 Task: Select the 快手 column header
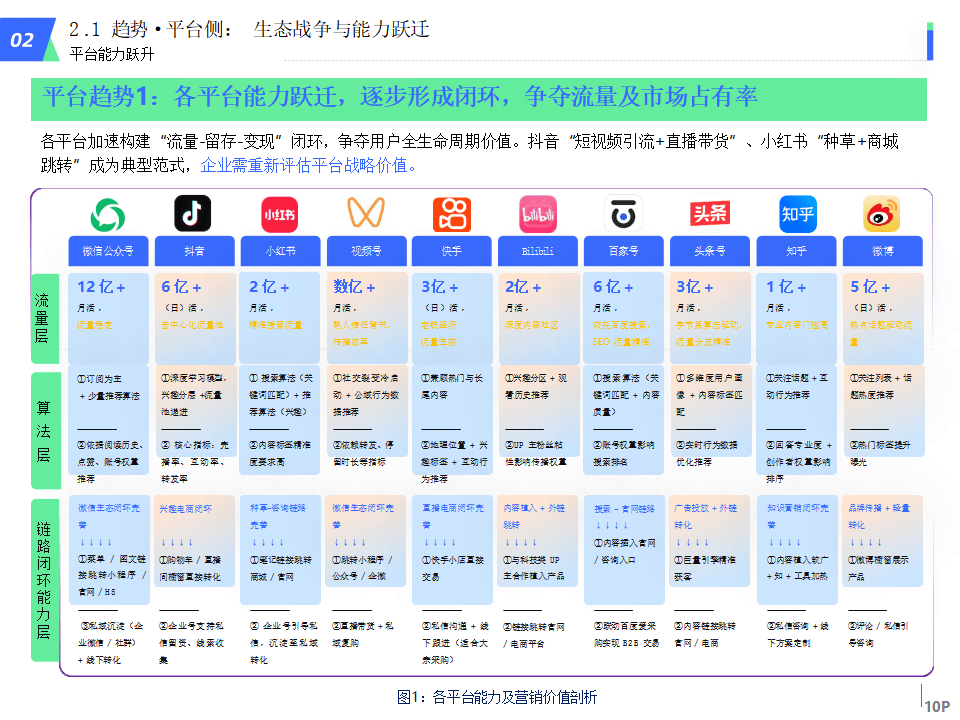(452, 251)
